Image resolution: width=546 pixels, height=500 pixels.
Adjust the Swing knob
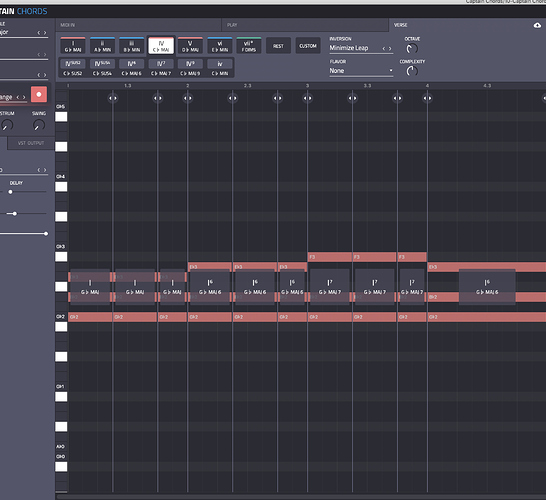pos(39,125)
